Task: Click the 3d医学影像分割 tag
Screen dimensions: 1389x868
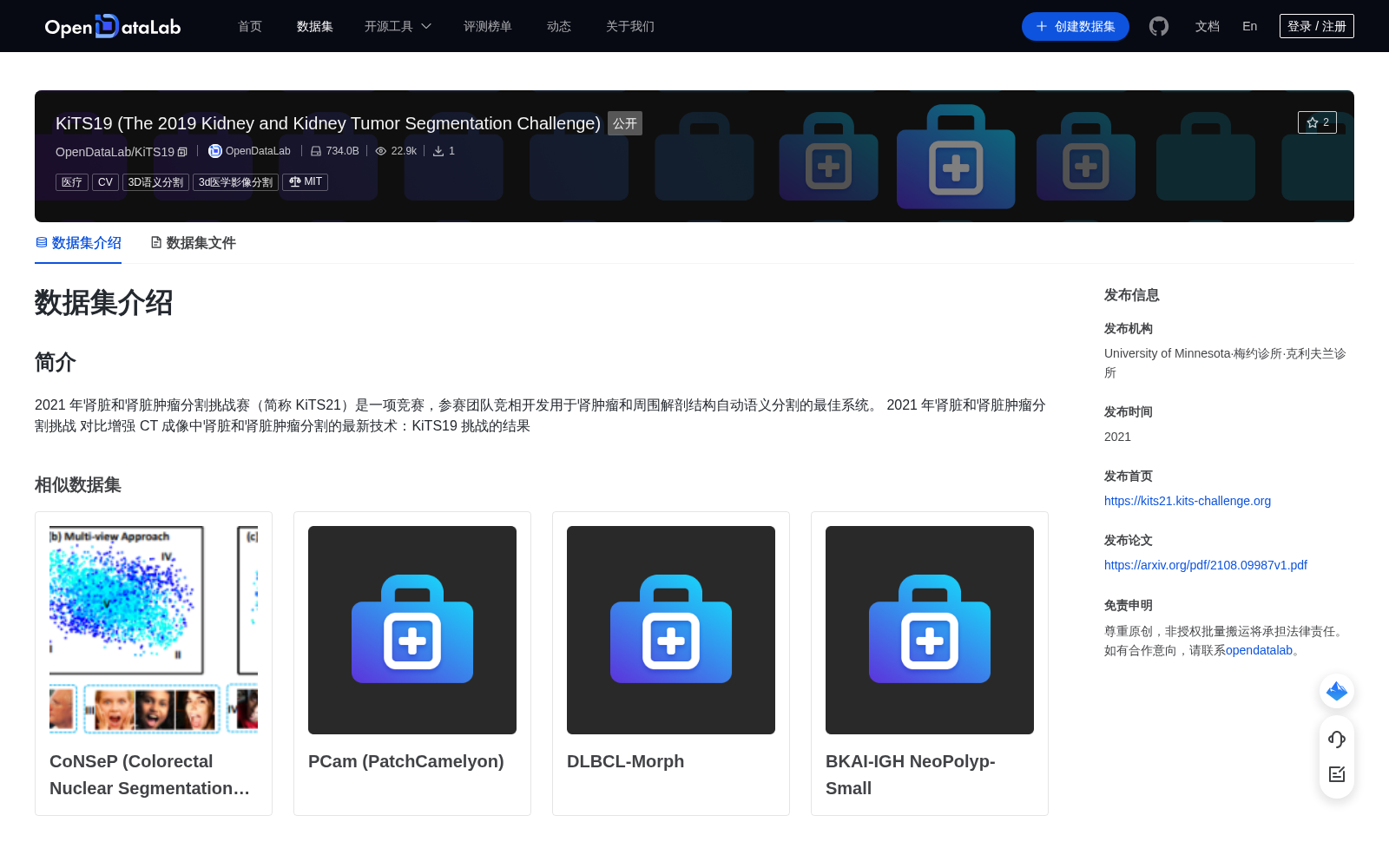Action: pyautogui.click(x=235, y=182)
